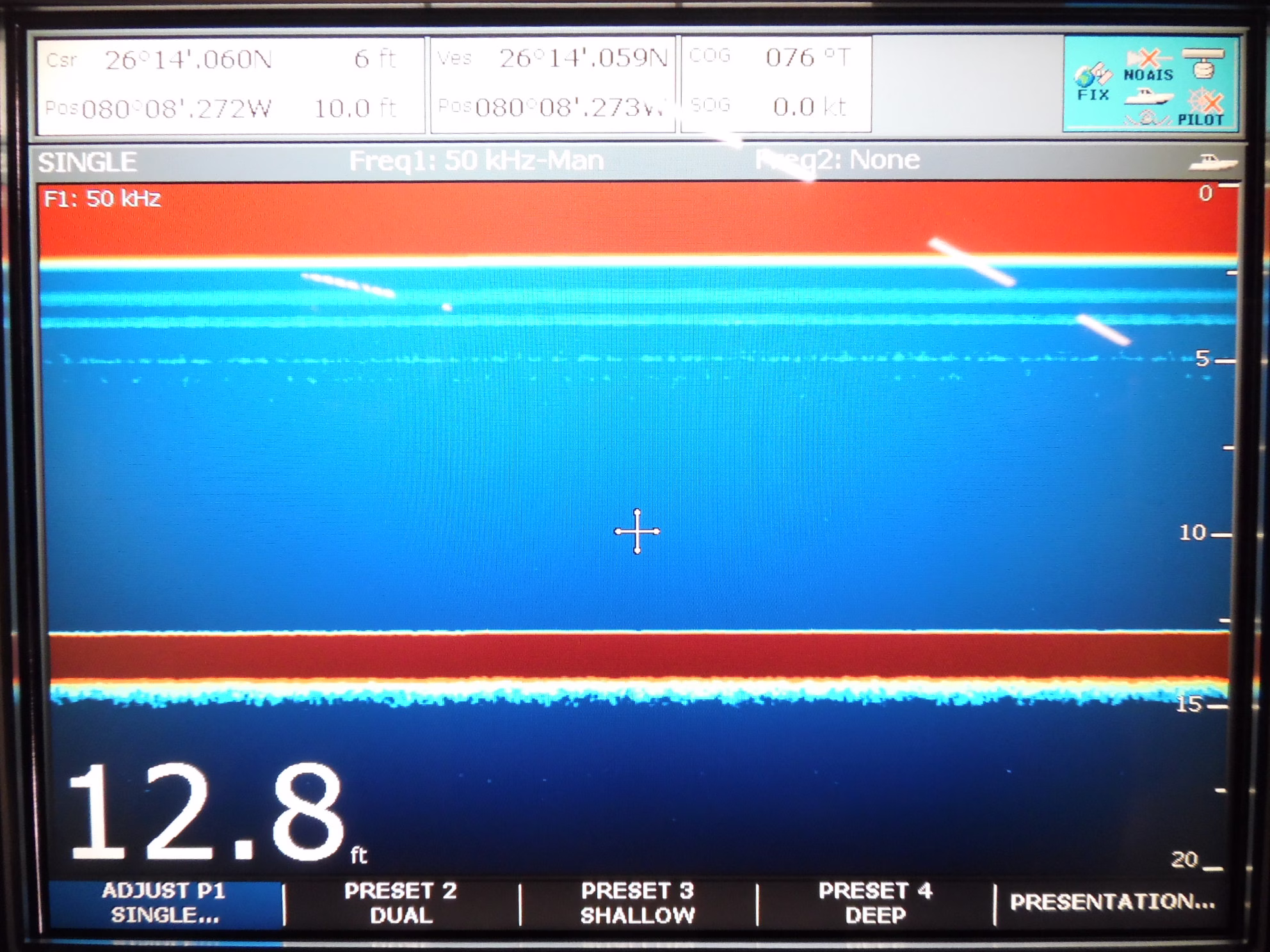Click the COG/SOG data box
This screenshot has width=1270, height=952.
(x=776, y=84)
